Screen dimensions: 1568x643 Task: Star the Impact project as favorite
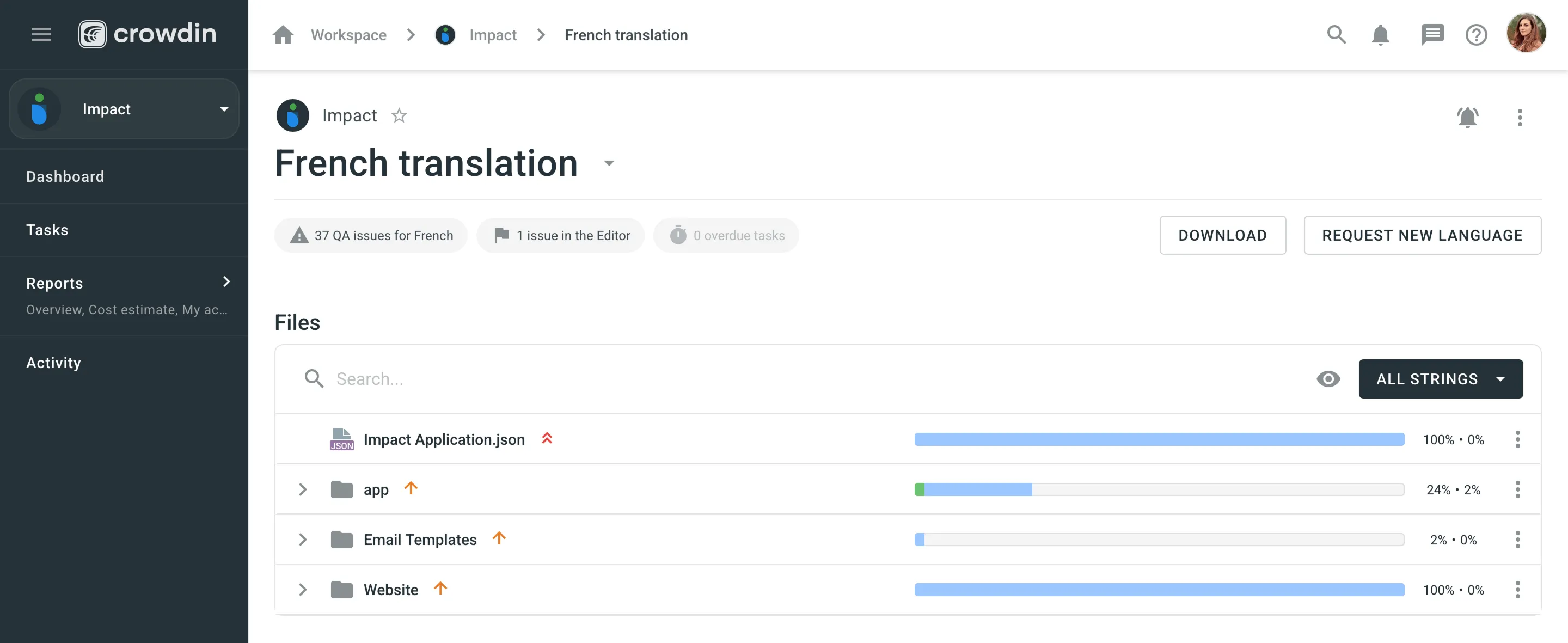(x=399, y=115)
